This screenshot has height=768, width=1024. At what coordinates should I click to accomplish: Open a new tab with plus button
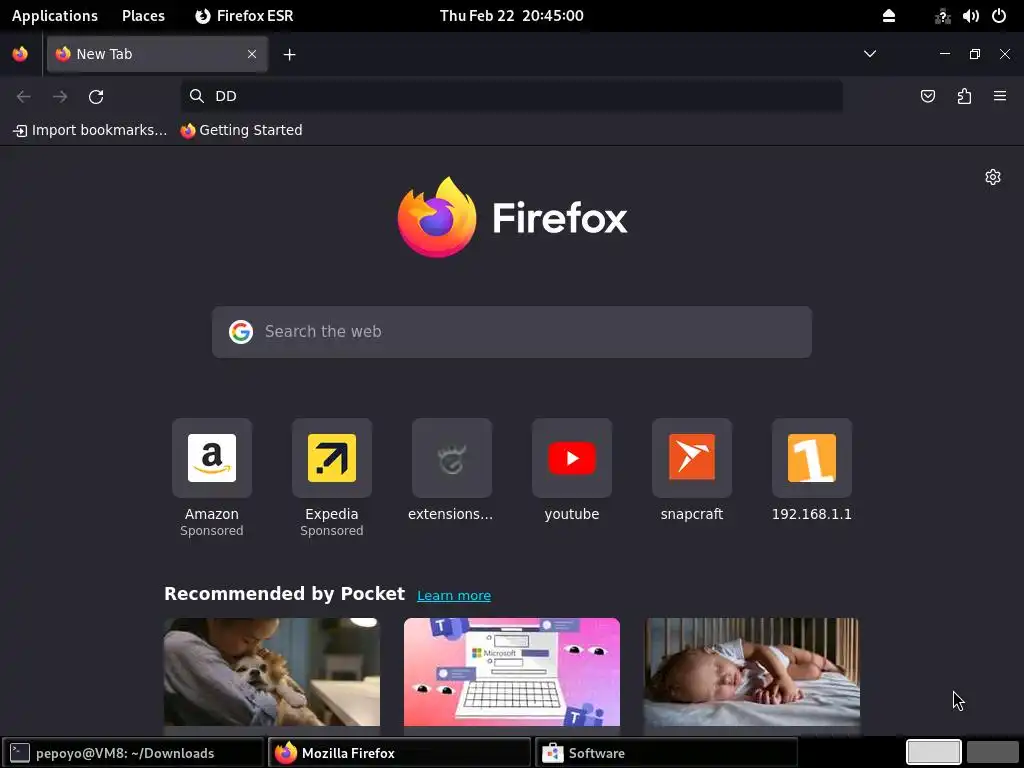tap(289, 55)
